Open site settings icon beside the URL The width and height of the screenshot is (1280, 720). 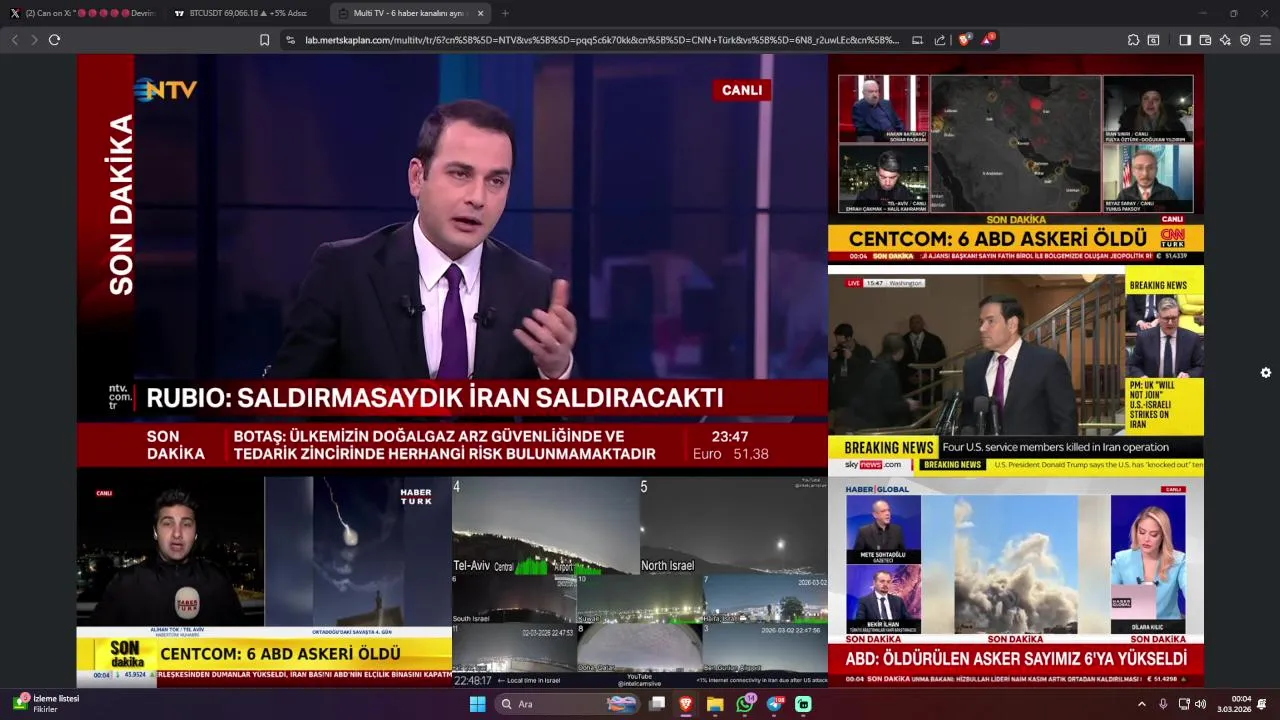click(290, 40)
